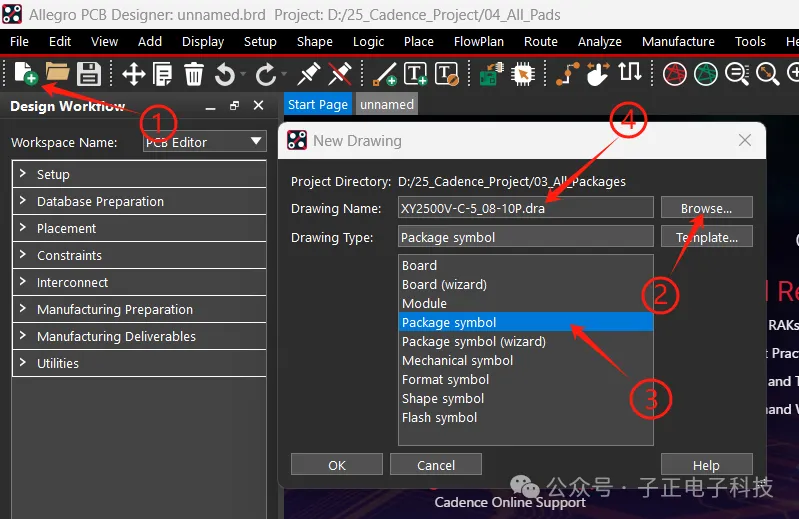Click the Copy toolbar icon
The height and width of the screenshot is (519, 799).
click(163, 74)
